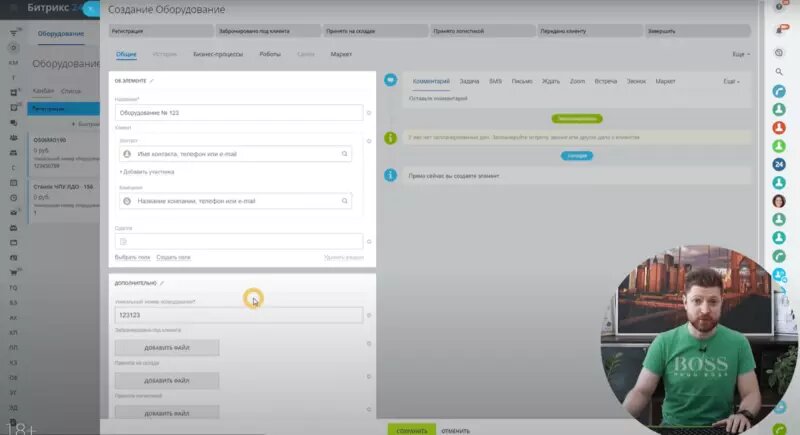Add file under Принято на складе
The height and width of the screenshot is (435, 800).
click(167, 380)
